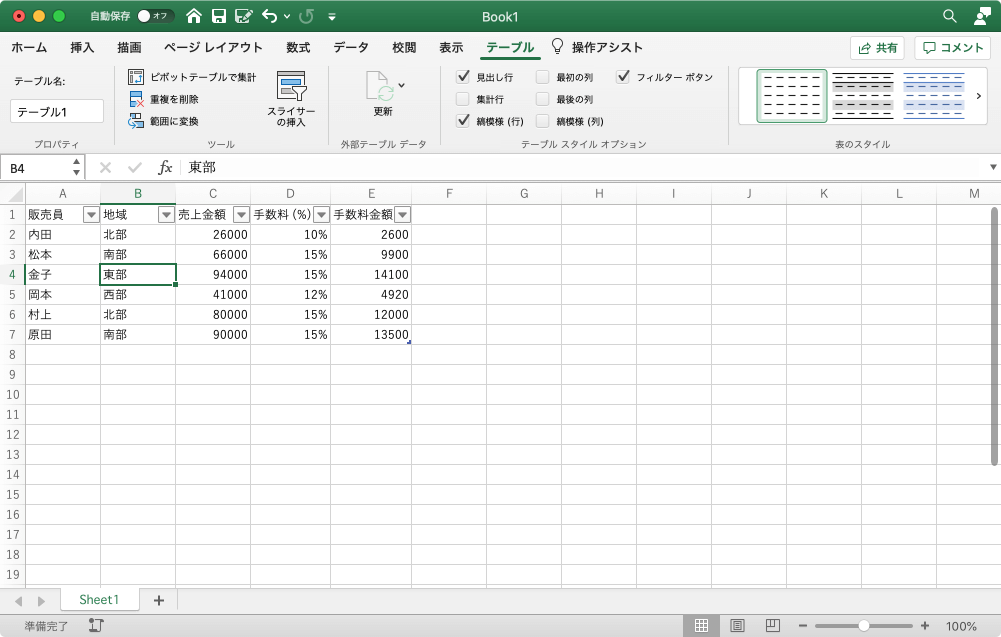Click the zoom out minus button
The height and width of the screenshot is (637, 1001).
[x=802, y=626]
